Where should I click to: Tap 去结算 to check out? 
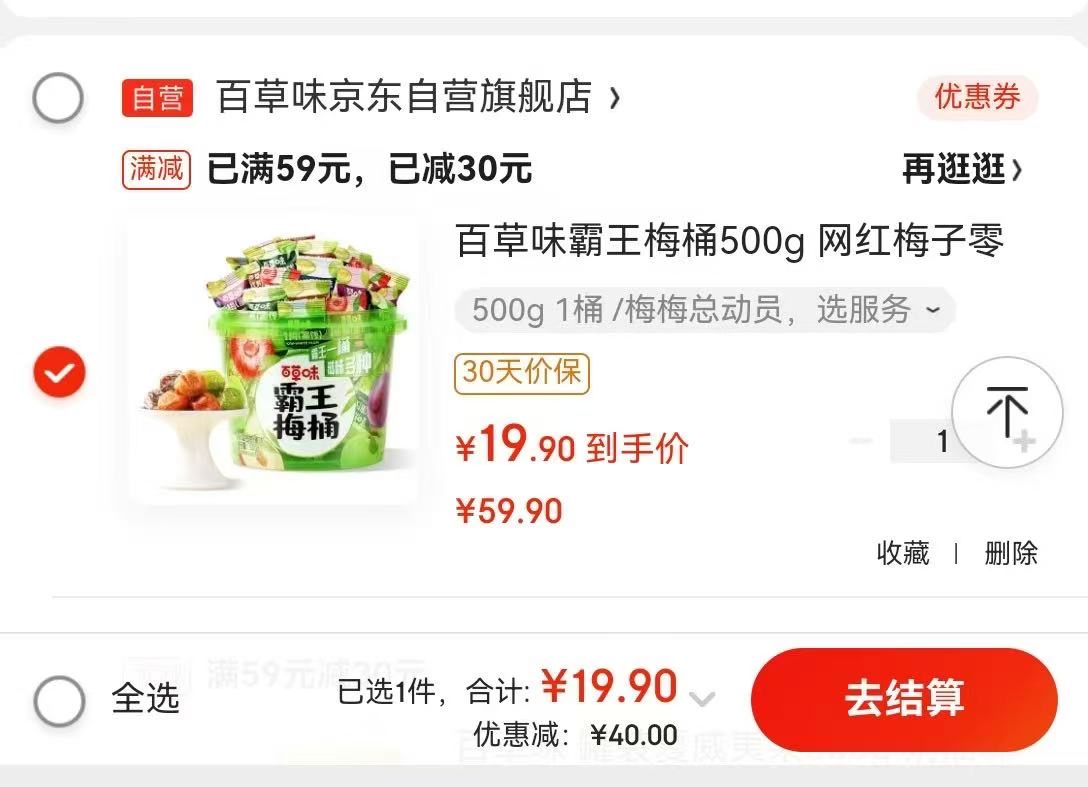[904, 699]
